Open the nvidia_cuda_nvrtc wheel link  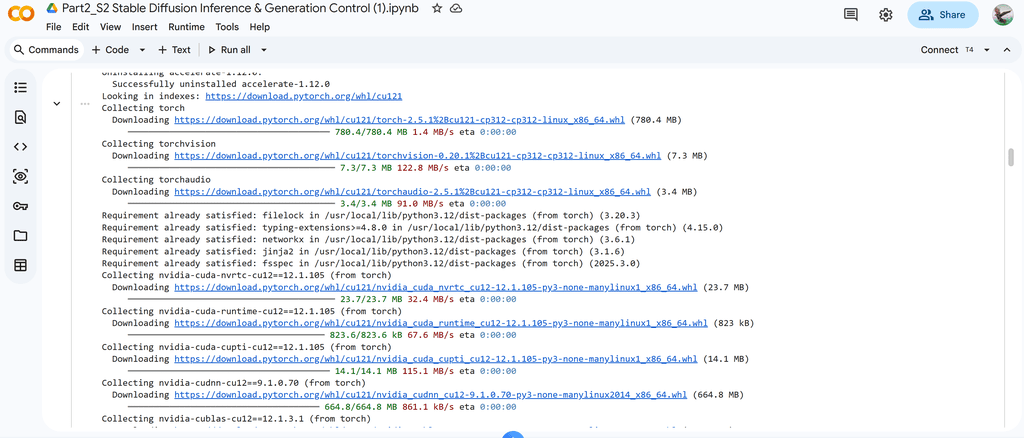435,287
